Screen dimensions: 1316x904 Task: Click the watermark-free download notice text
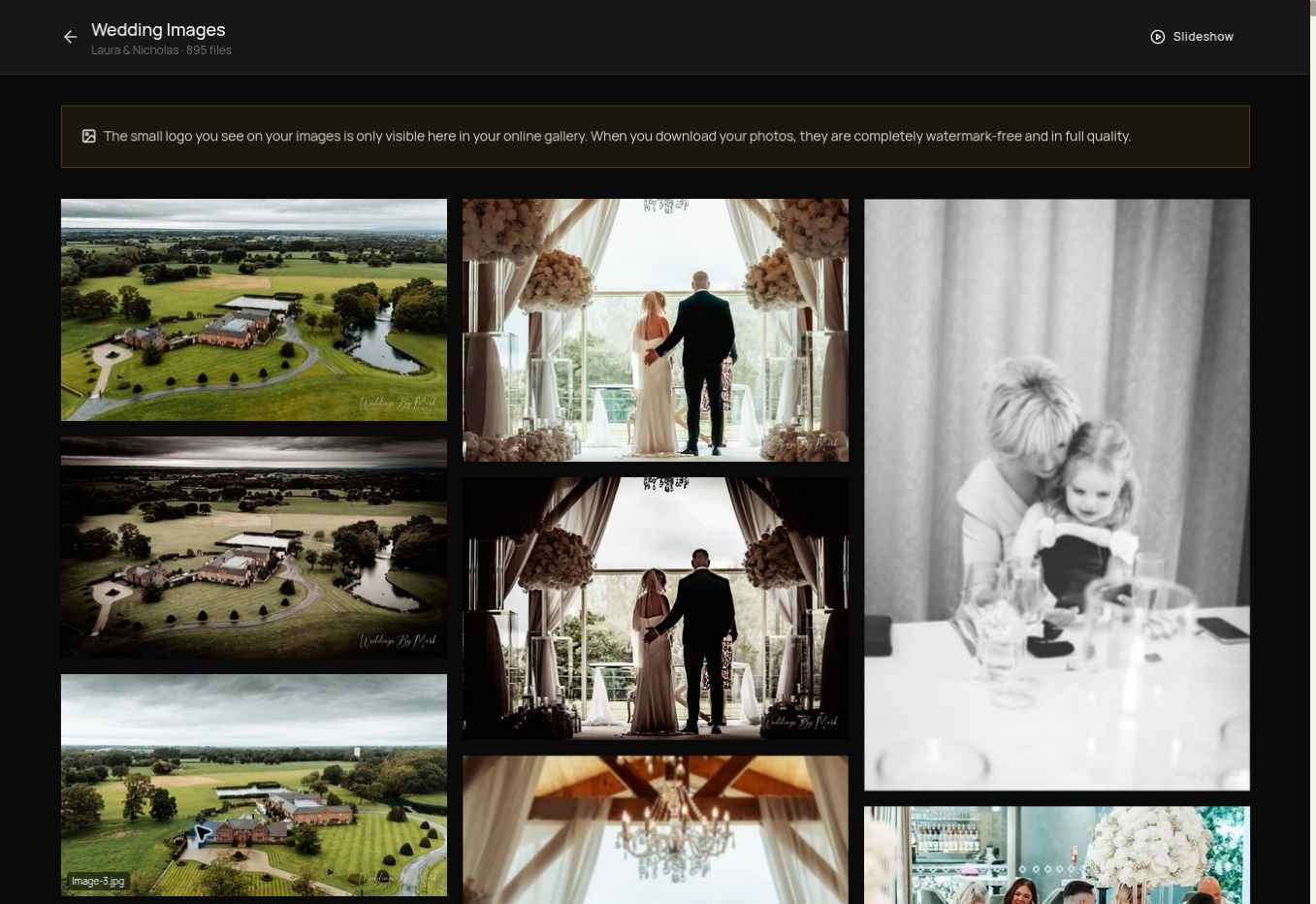(617, 136)
